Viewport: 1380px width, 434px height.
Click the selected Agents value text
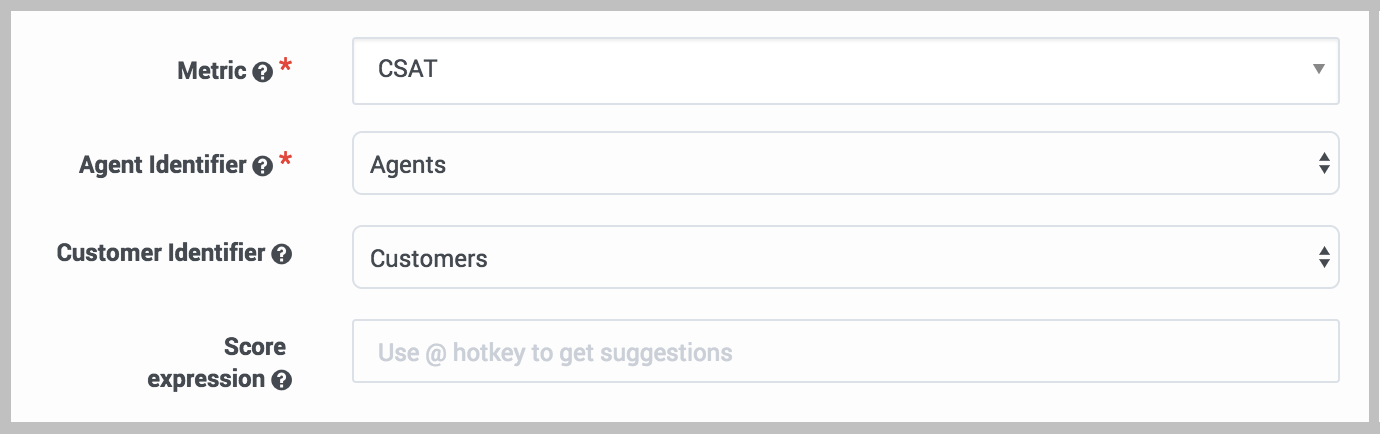click(408, 164)
